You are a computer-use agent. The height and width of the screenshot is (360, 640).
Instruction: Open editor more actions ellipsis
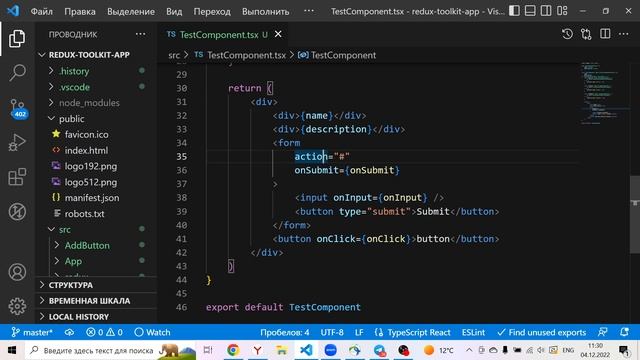click(x=624, y=34)
